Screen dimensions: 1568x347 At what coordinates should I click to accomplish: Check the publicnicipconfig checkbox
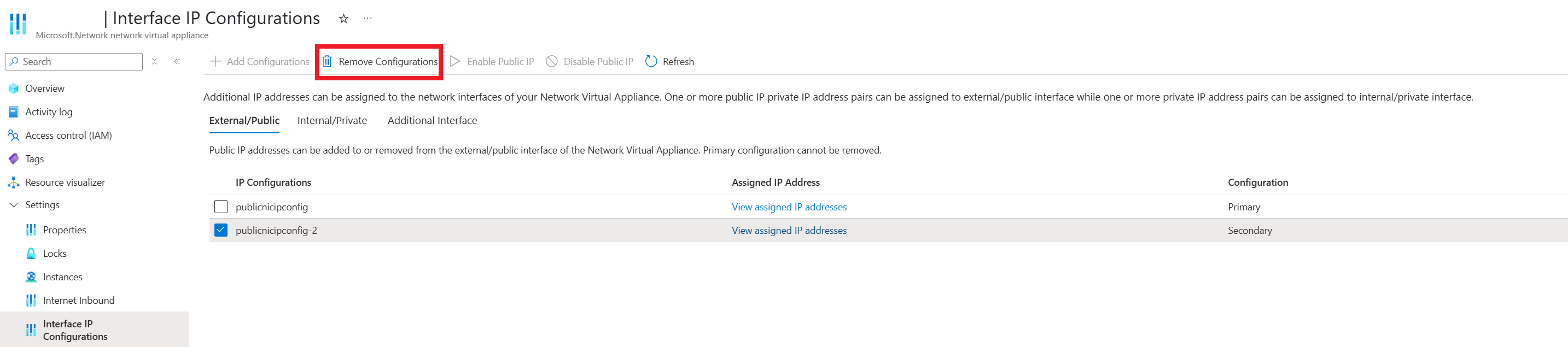[x=221, y=207]
